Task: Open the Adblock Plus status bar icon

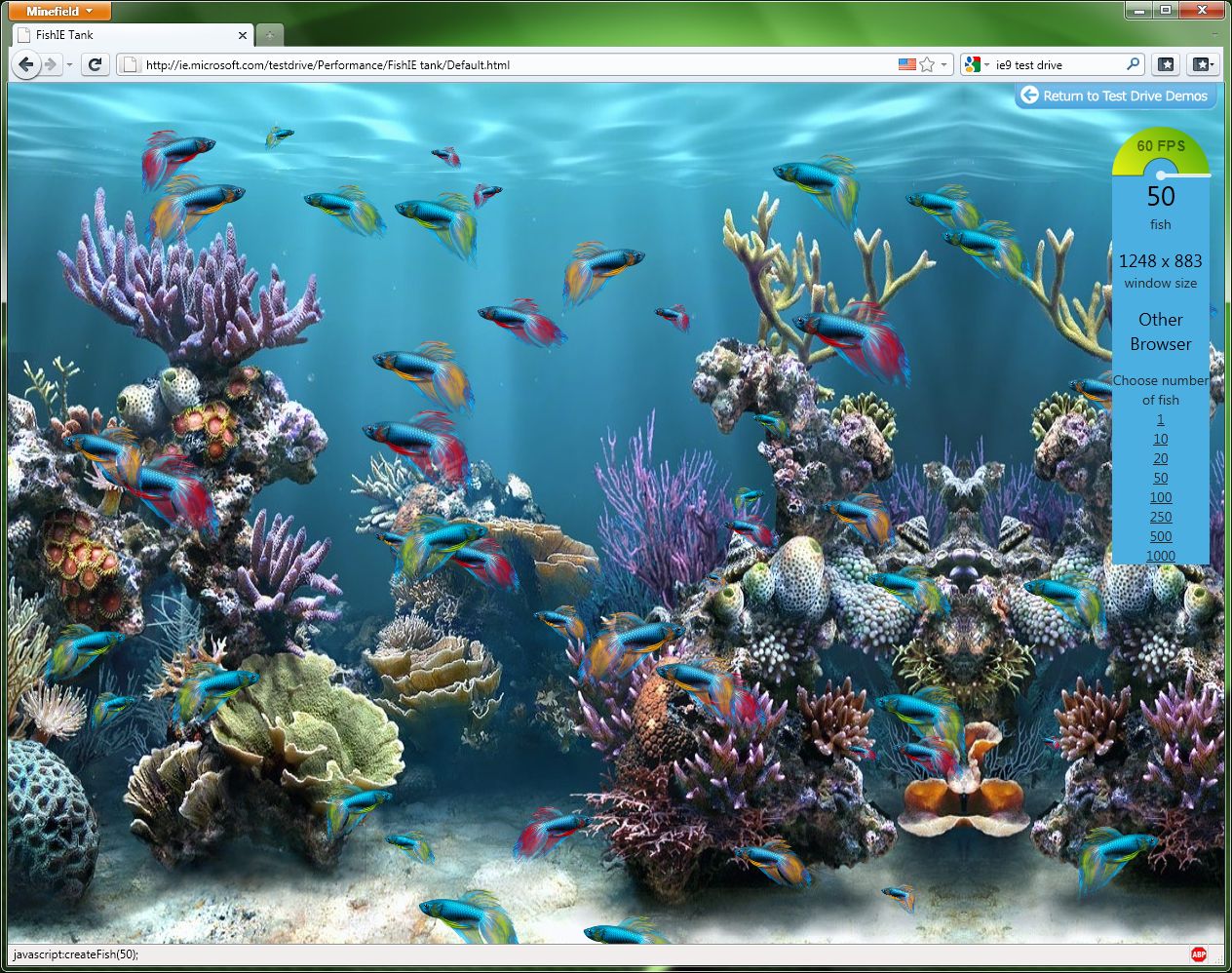Action: (1198, 954)
